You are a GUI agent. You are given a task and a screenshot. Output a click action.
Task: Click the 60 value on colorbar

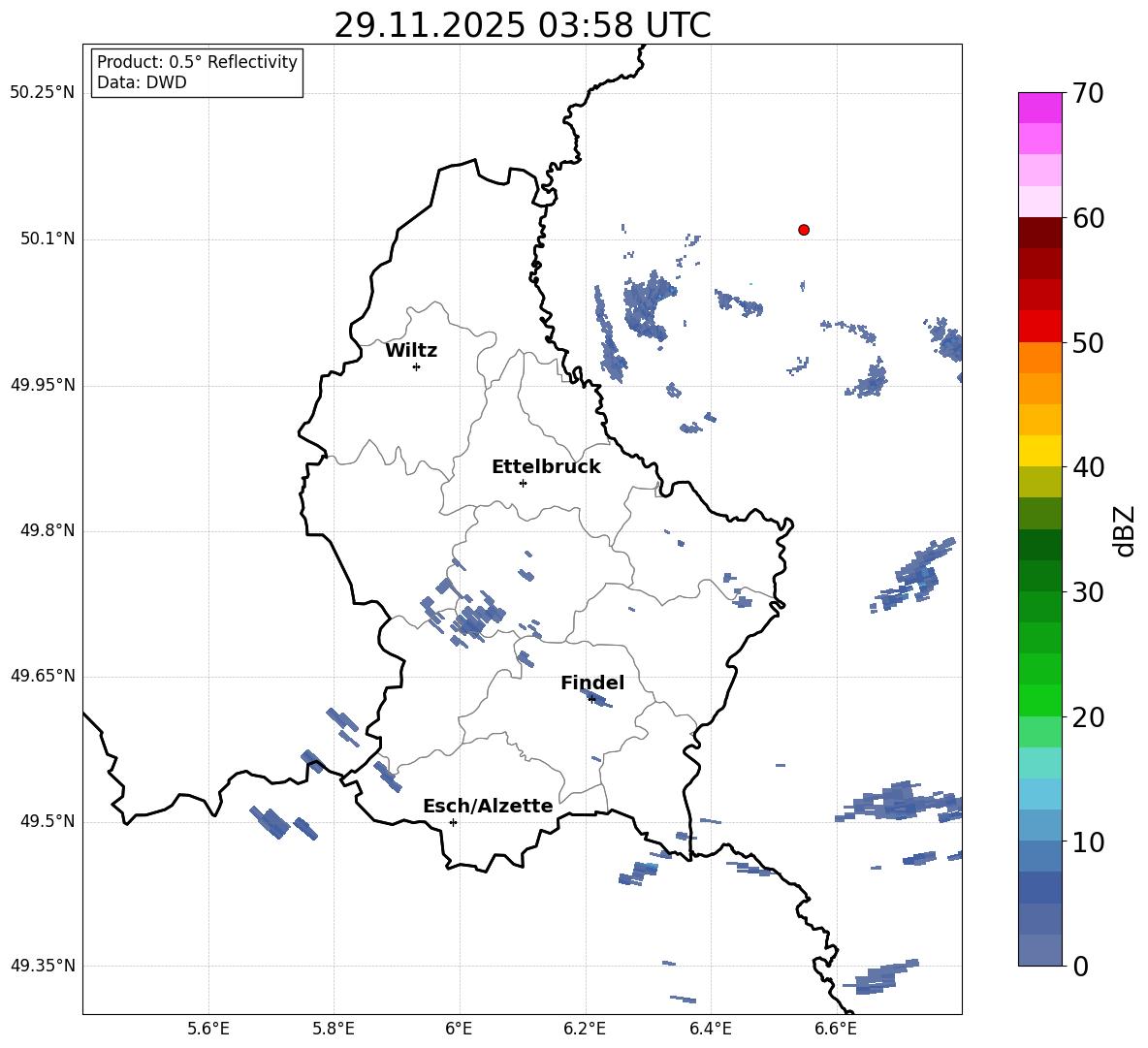point(1088,218)
